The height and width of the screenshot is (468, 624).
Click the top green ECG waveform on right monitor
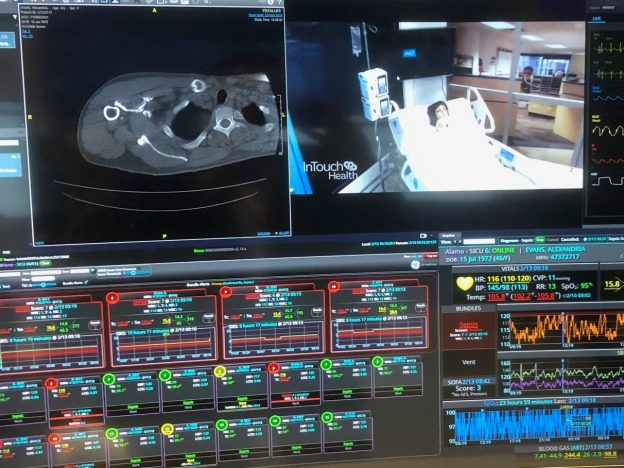point(607,49)
